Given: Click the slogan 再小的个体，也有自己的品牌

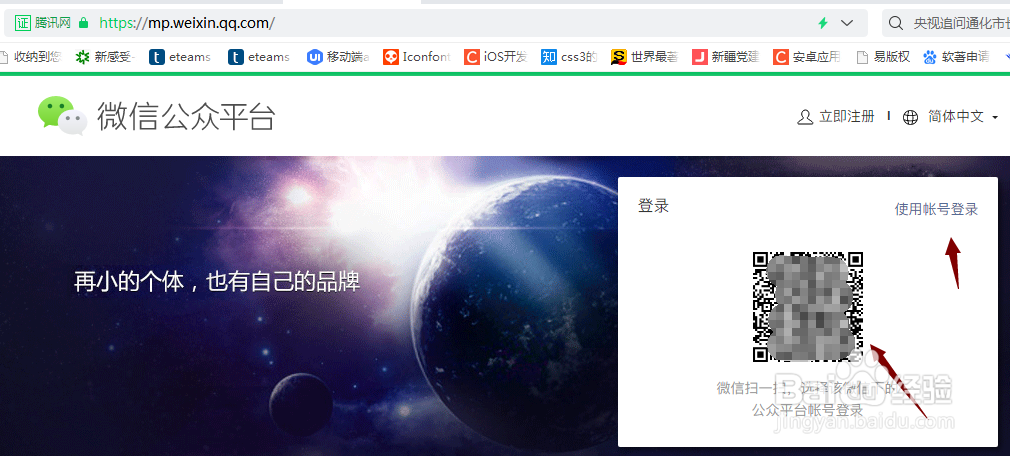Looking at the screenshot, I should point(217,281).
